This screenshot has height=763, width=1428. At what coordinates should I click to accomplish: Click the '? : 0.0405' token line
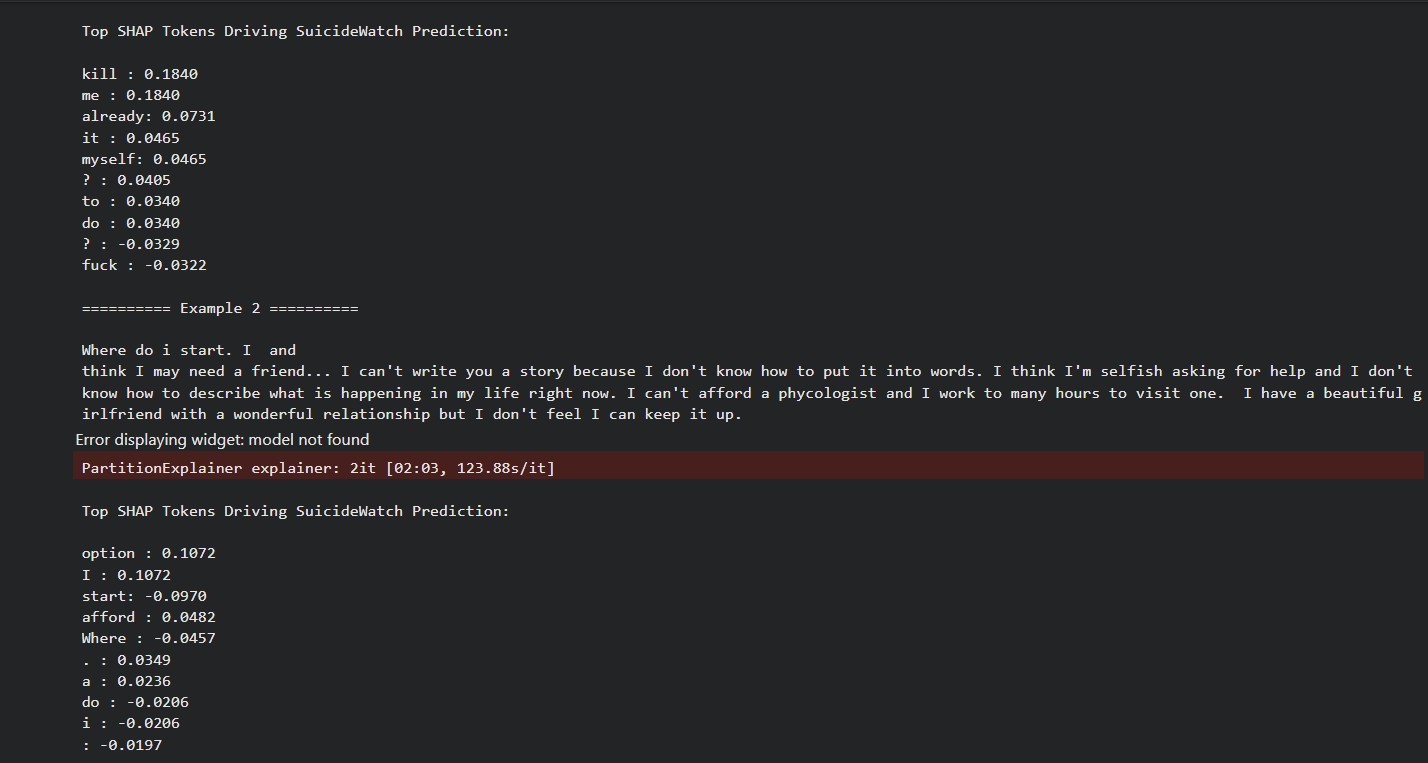point(126,180)
